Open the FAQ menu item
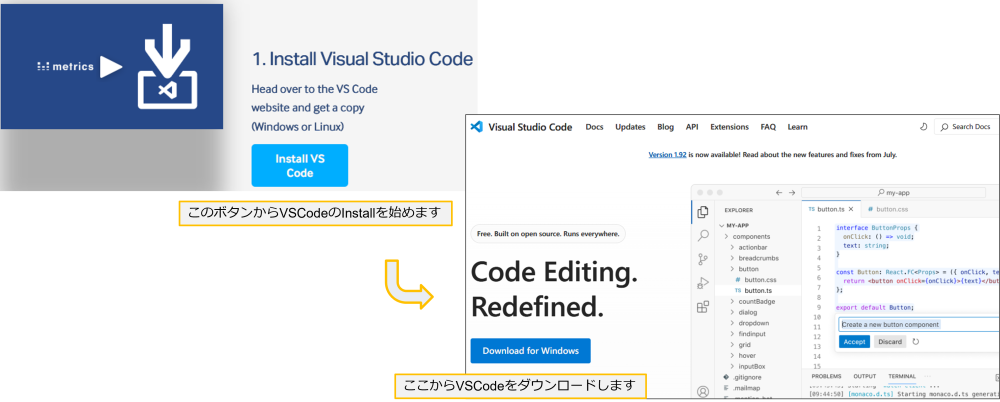This screenshot has height=402, width=1000. pos(768,127)
